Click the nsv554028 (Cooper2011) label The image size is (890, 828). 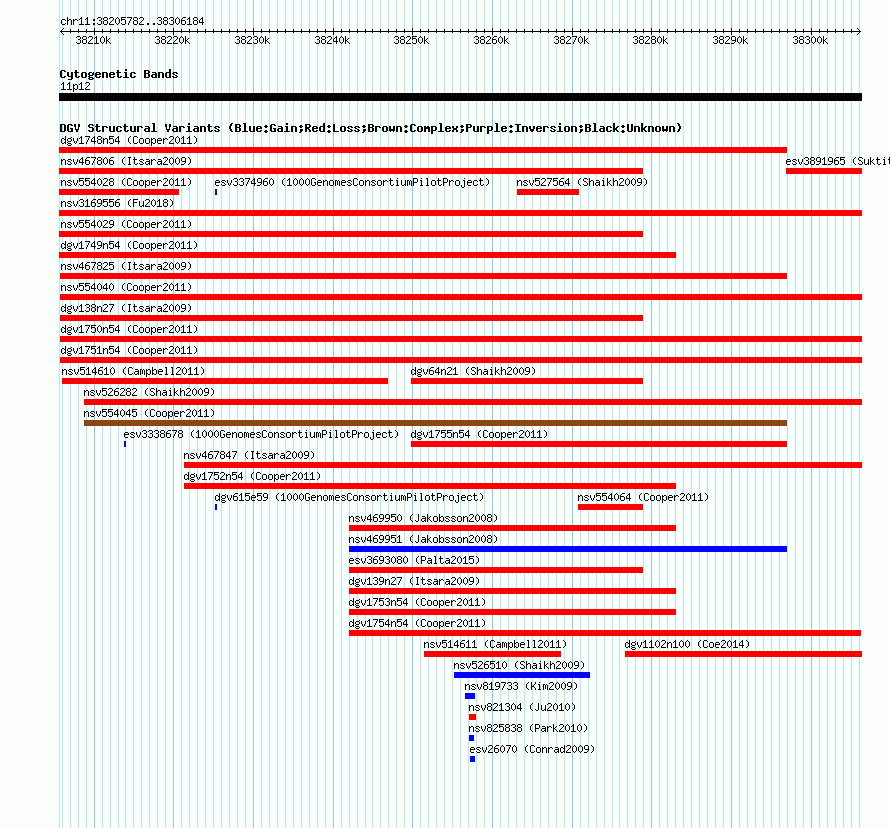coord(126,182)
